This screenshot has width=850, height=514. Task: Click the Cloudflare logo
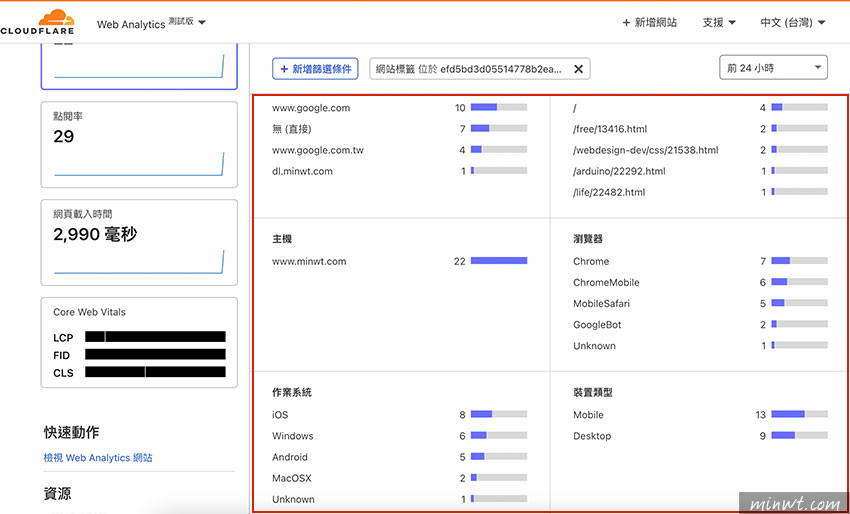pyautogui.click(x=37, y=22)
